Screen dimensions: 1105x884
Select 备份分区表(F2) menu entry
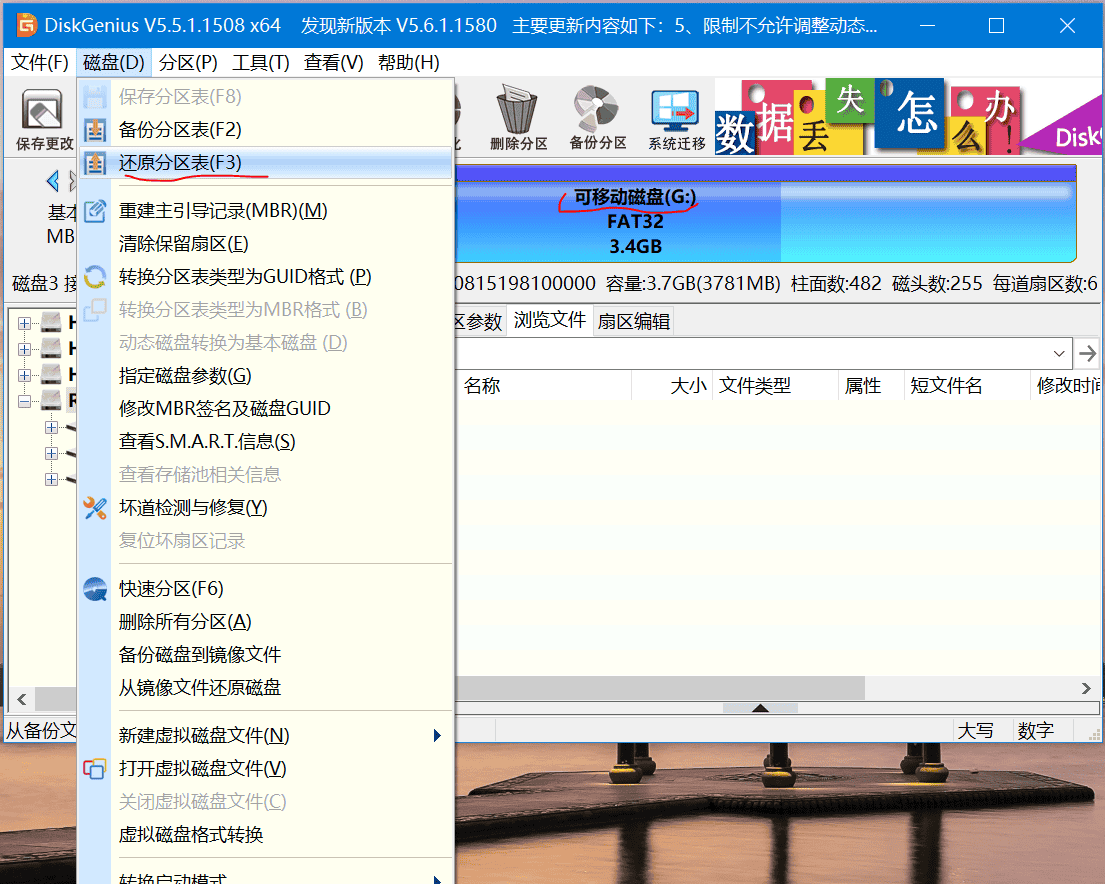(x=180, y=130)
